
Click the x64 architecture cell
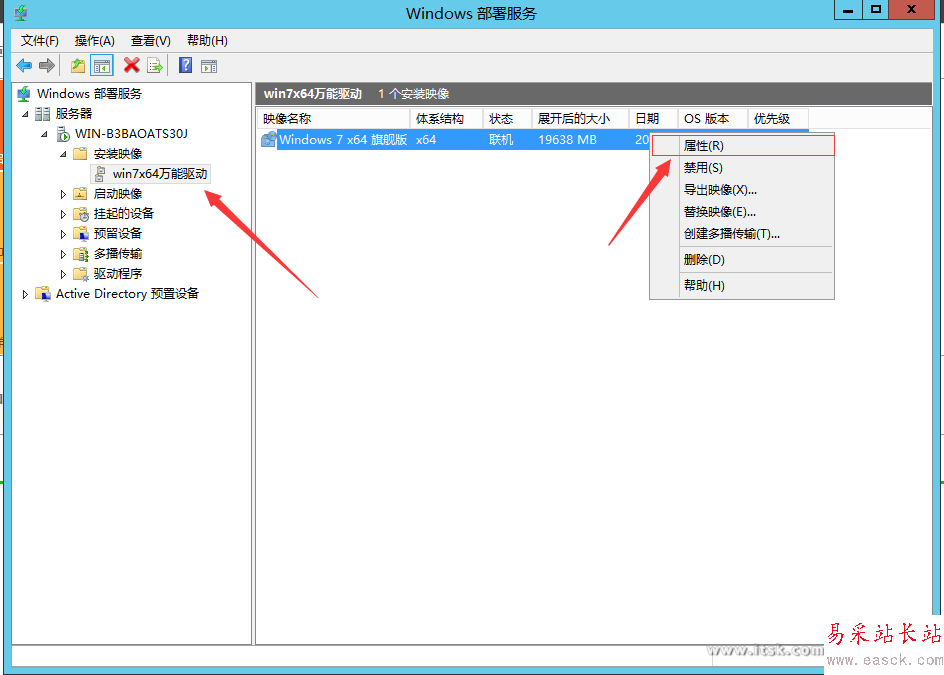tap(426, 140)
